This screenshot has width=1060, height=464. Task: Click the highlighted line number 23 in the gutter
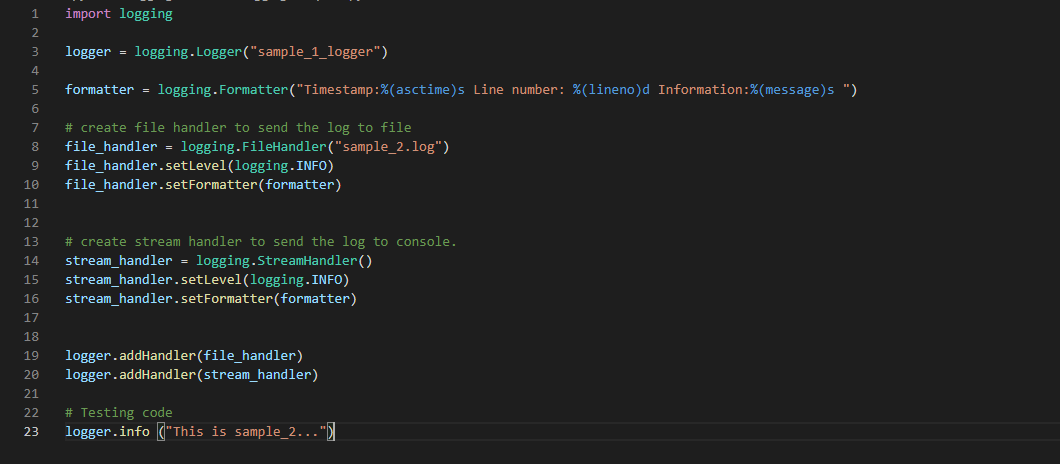(31, 432)
